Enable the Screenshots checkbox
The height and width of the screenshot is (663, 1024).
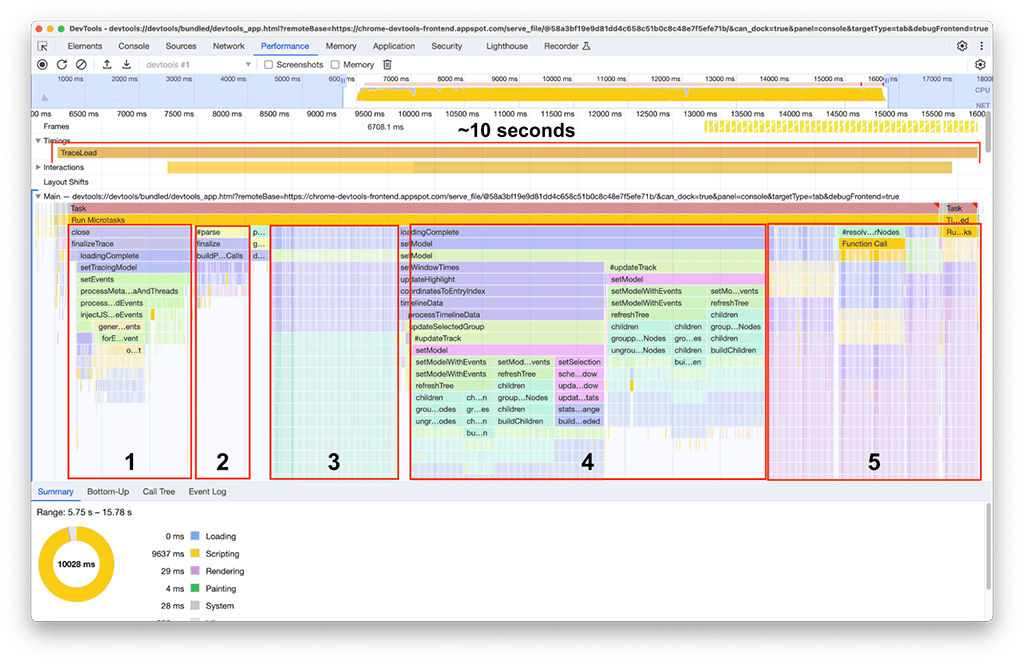point(269,64)
